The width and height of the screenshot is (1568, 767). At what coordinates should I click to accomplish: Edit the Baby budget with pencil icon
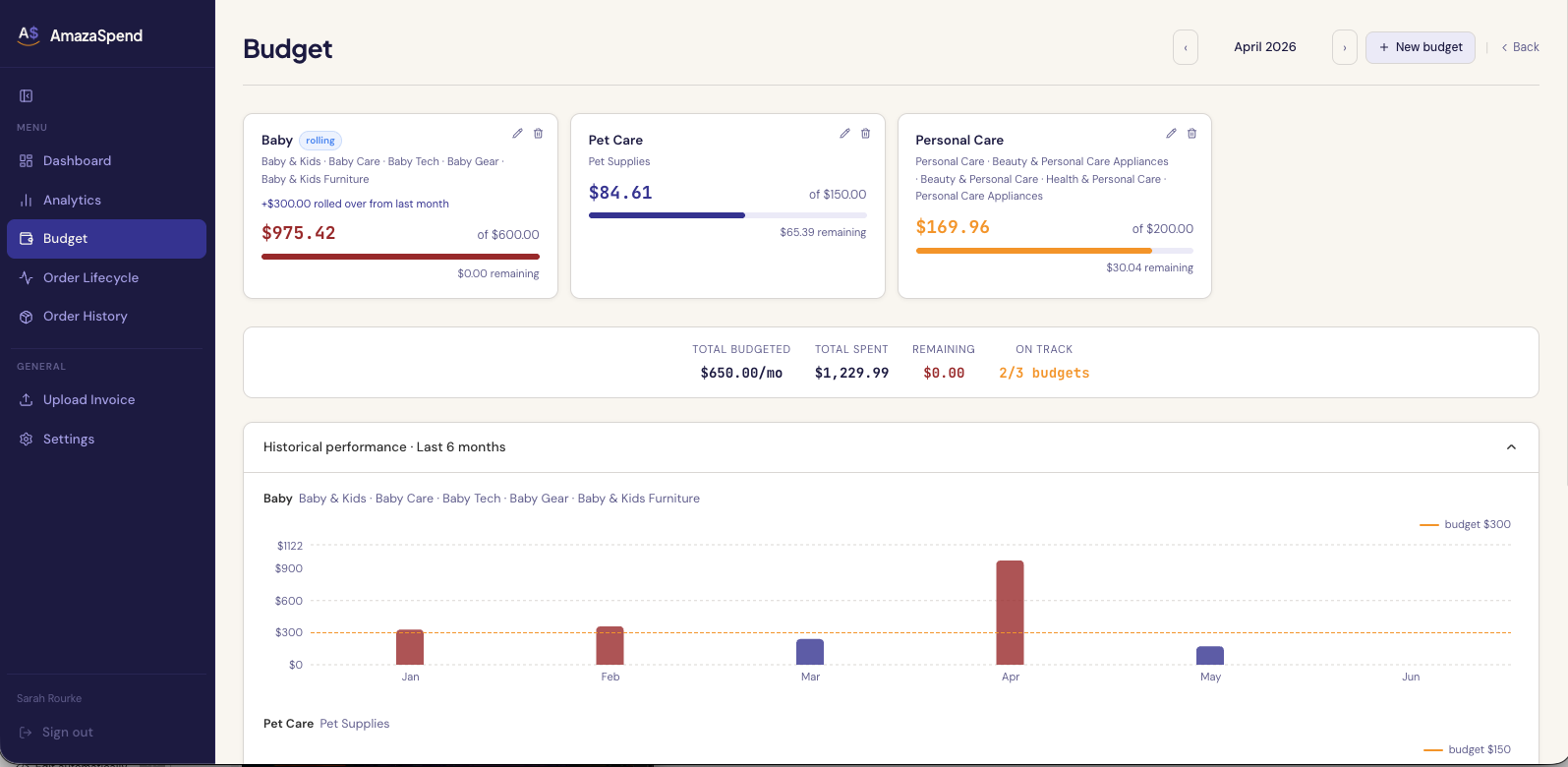pos(517,134)
